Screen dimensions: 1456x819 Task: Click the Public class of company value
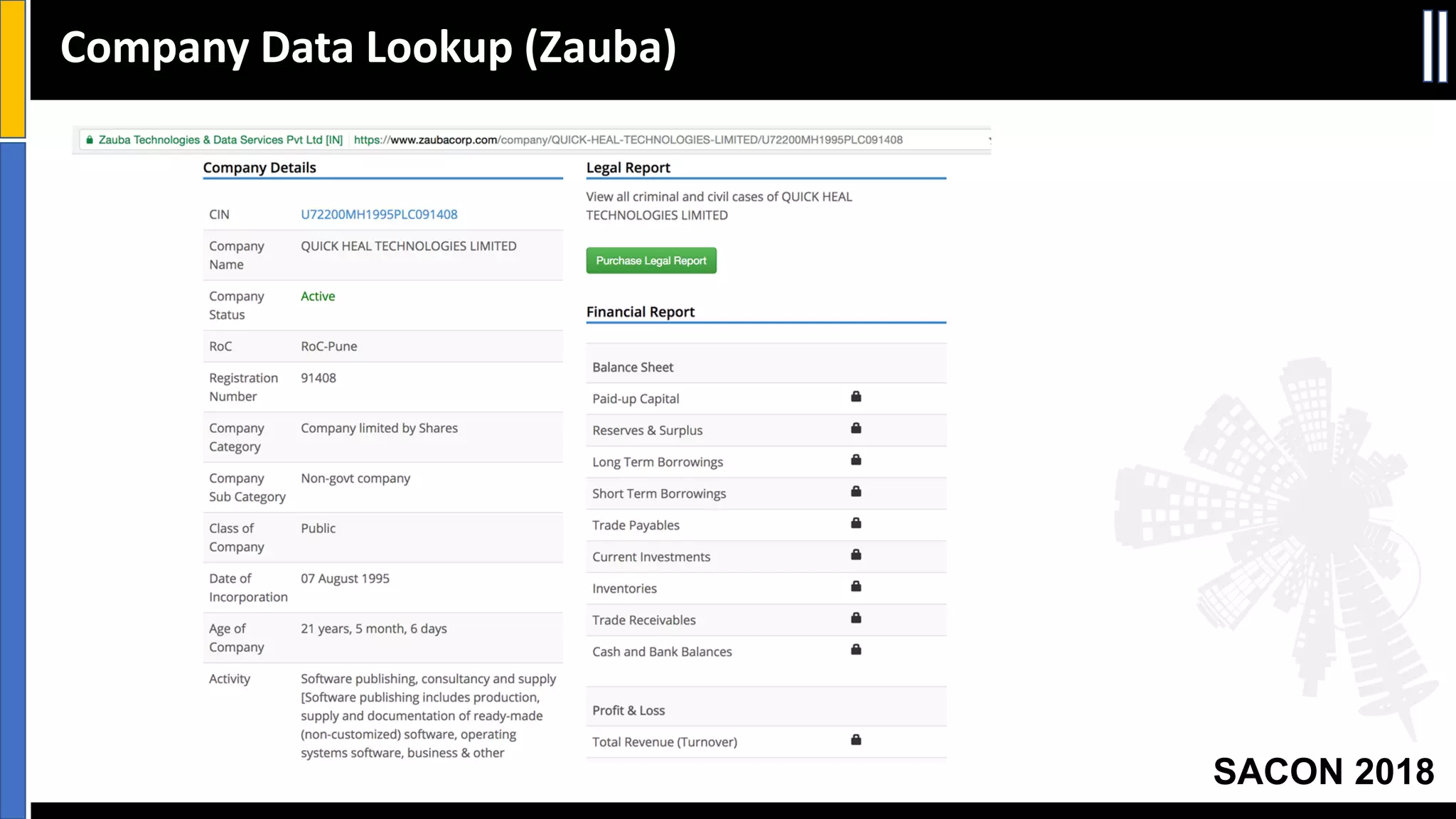[318, 529]
